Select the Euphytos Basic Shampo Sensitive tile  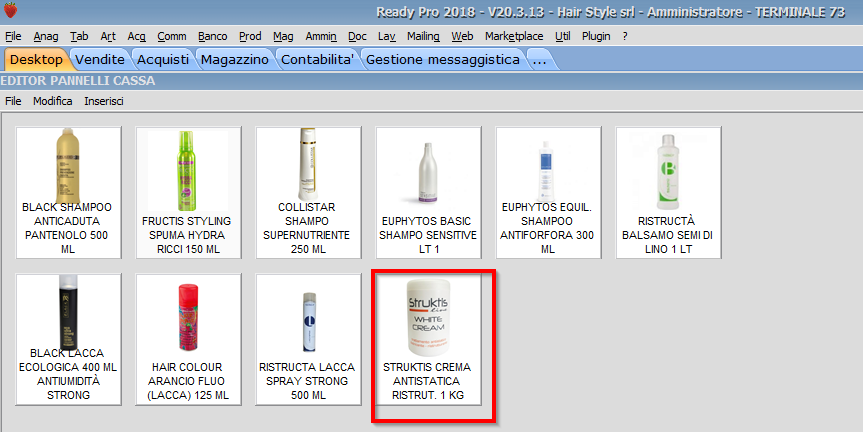point(428,193)
